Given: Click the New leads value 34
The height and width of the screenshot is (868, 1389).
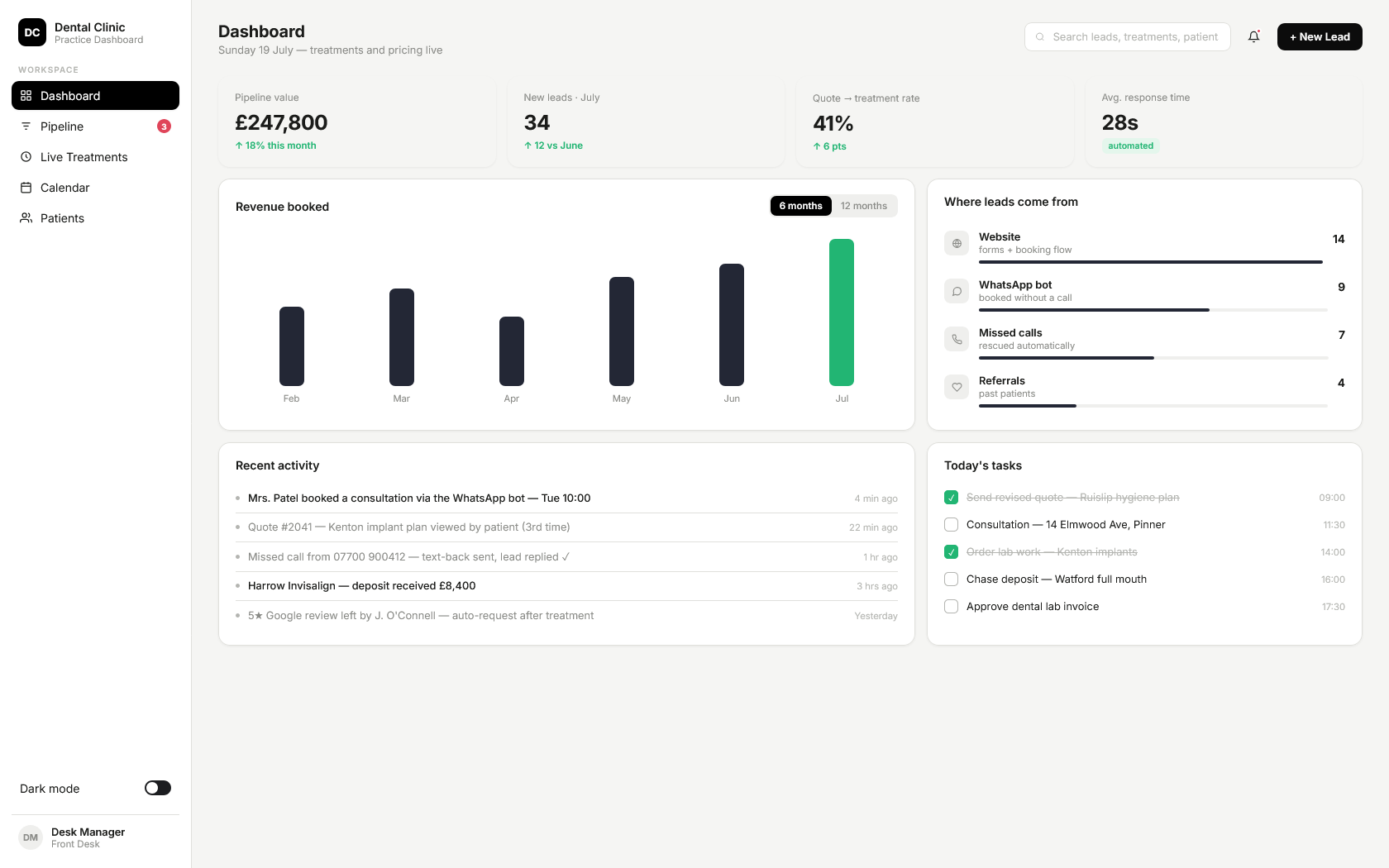Looking at the screenshot, I should 537,122.
